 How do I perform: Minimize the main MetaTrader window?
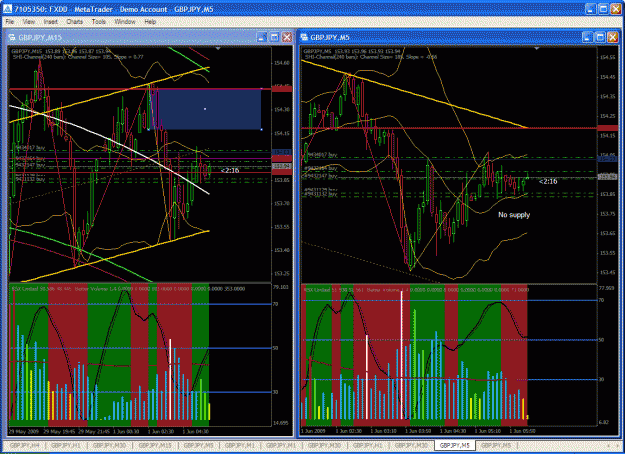591,9
